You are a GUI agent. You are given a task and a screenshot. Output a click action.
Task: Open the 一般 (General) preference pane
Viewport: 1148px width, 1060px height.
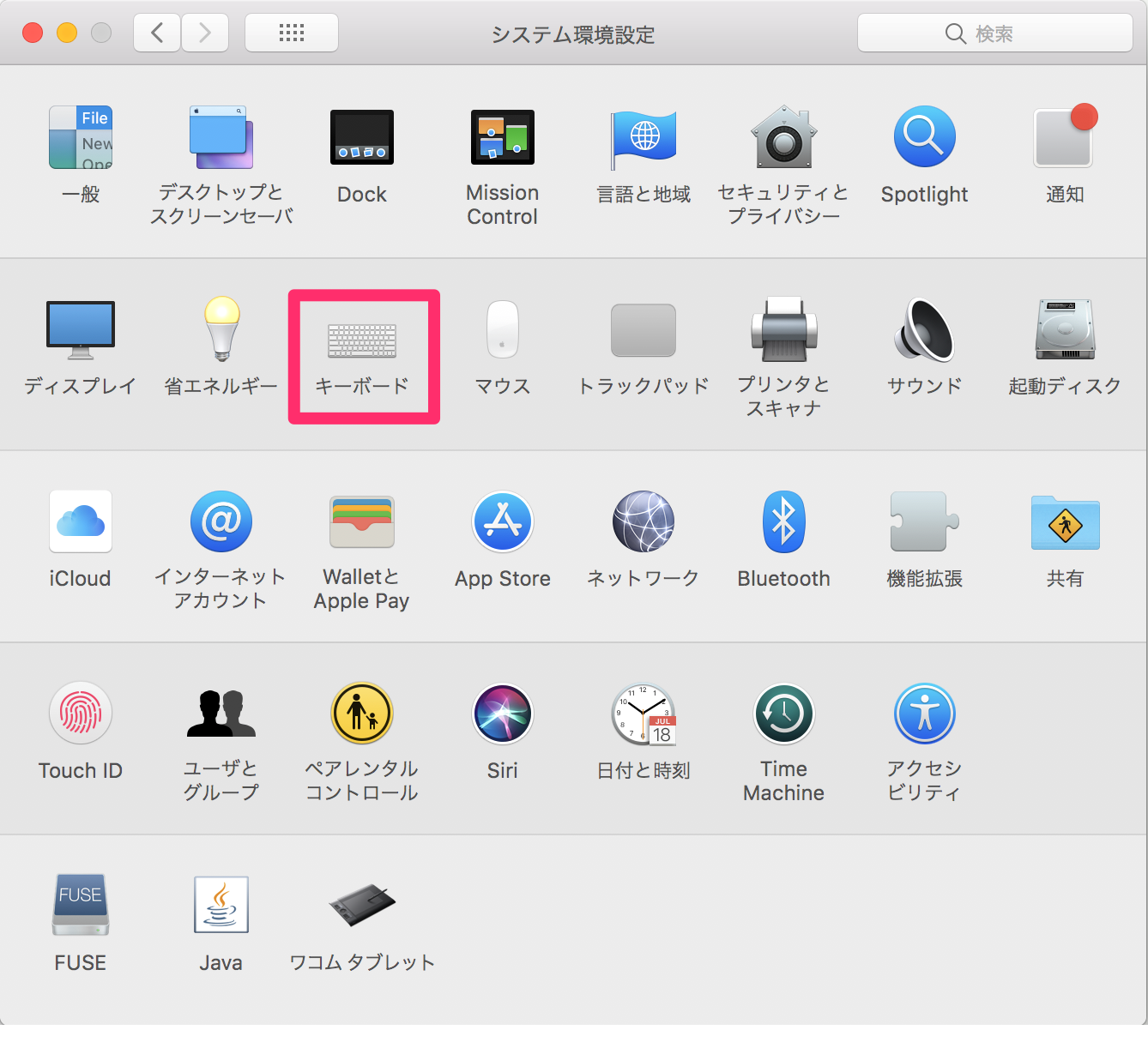pyautogui.click(x=81, y=137)
